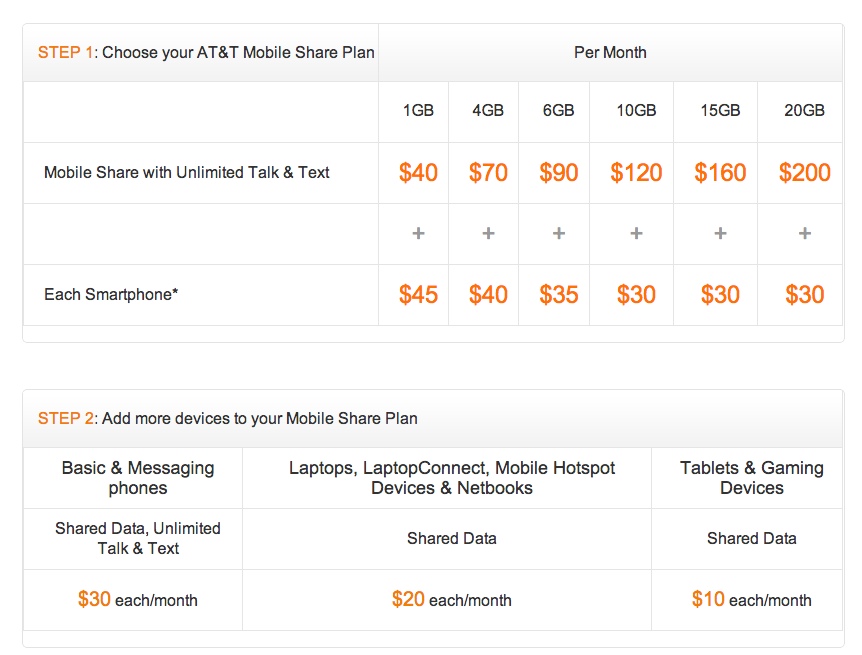Click the plus icon under 20GB
The height and width of the screenshot is (655, 862).
pos(805,233)
